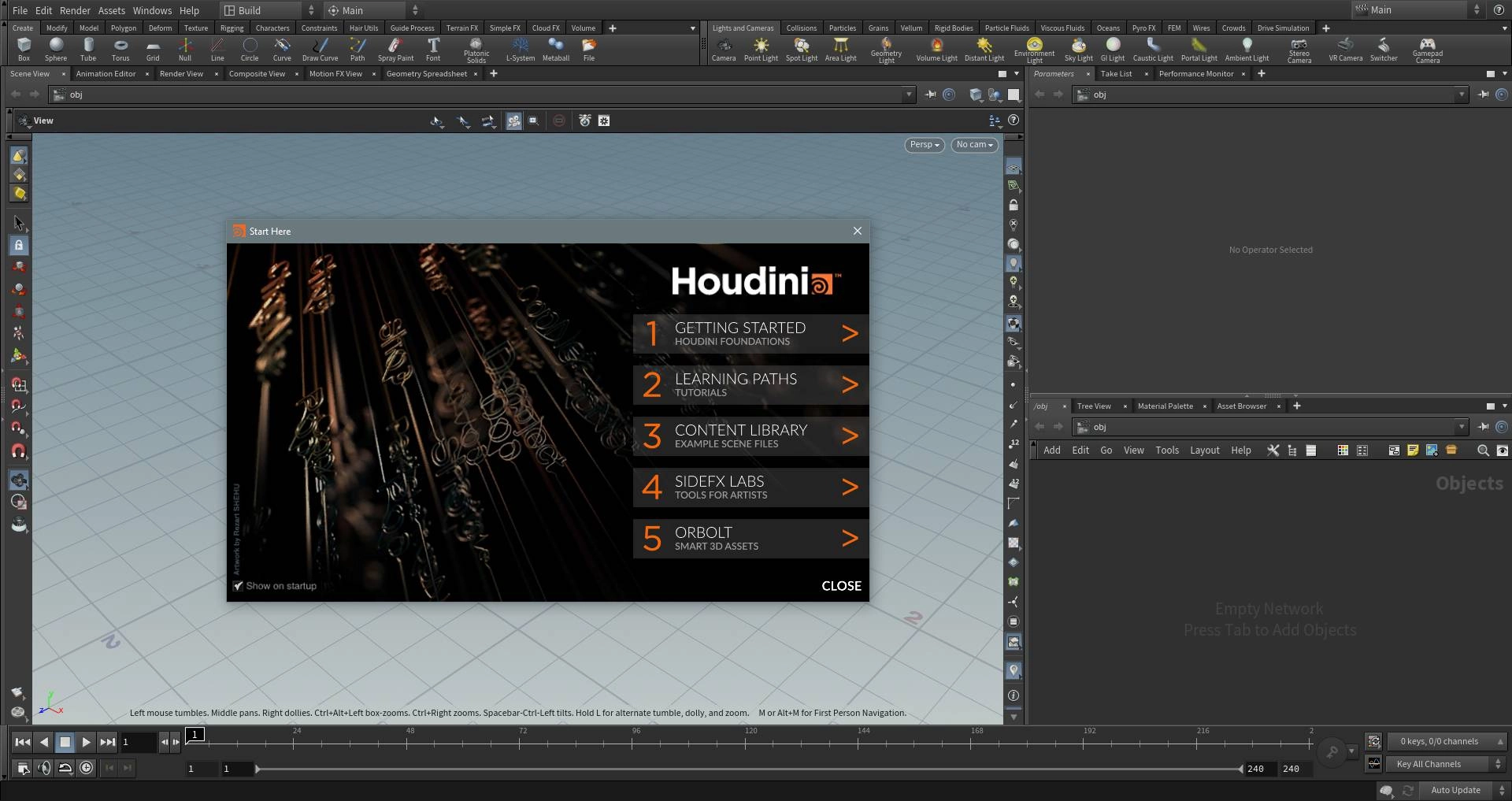This screenshot has width=1512, height=801.
Task: Click the playback range slider bar
Action: pos(748,769)
